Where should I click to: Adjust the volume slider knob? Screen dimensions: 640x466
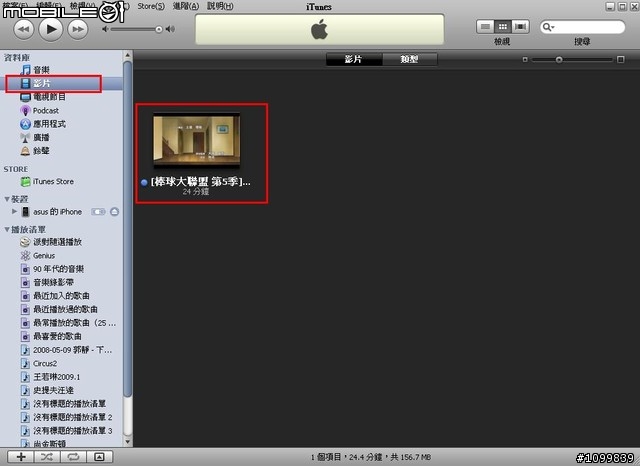pos(159,29)
